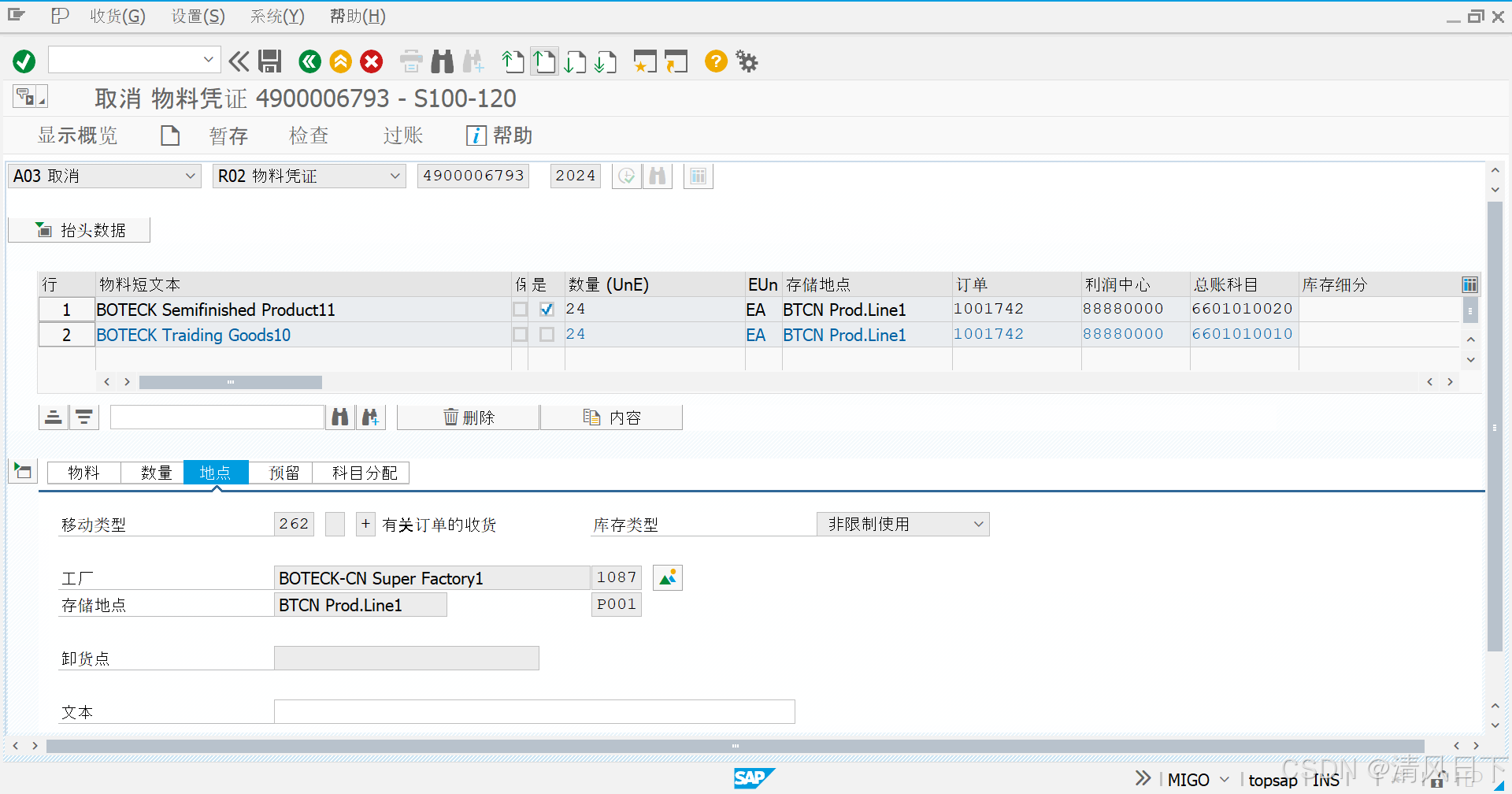This screenshot has width=1512, height=794.
Task: Click the find next icon below item table
Action: 371,417
